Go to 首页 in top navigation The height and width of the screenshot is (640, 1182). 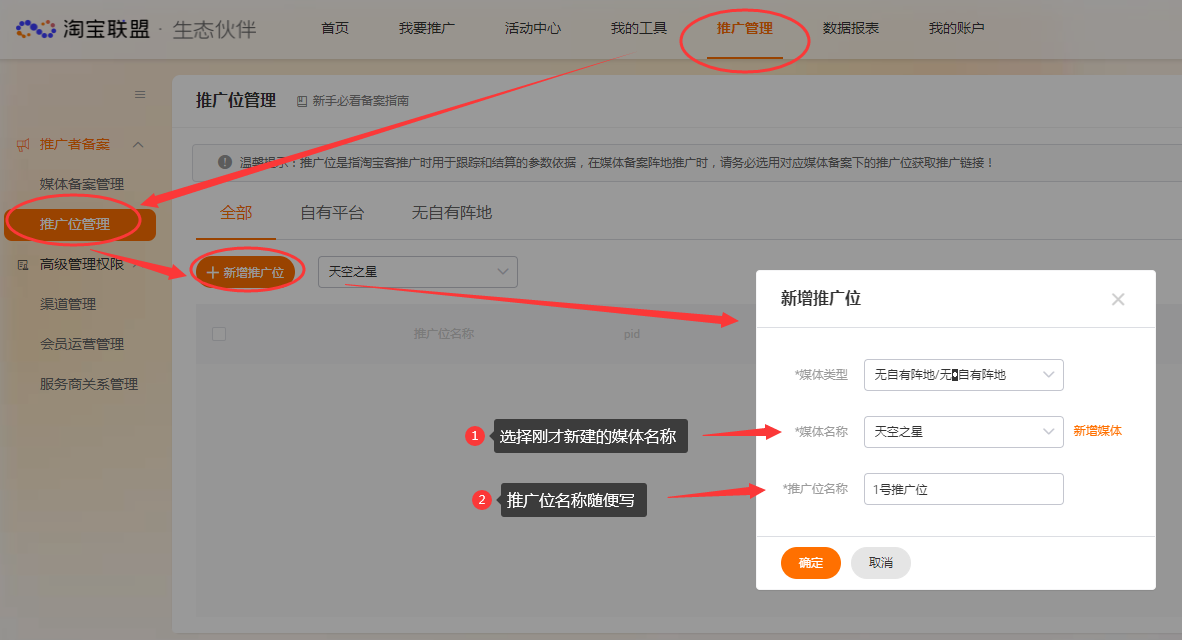(x=335, y=29)
